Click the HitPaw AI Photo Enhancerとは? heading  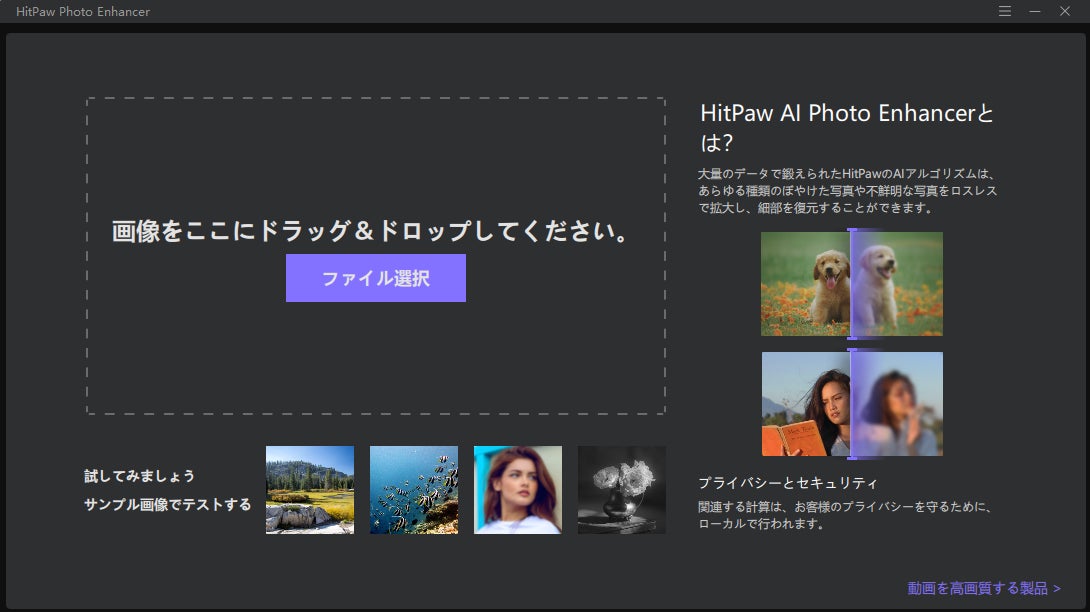click(847, 127)
